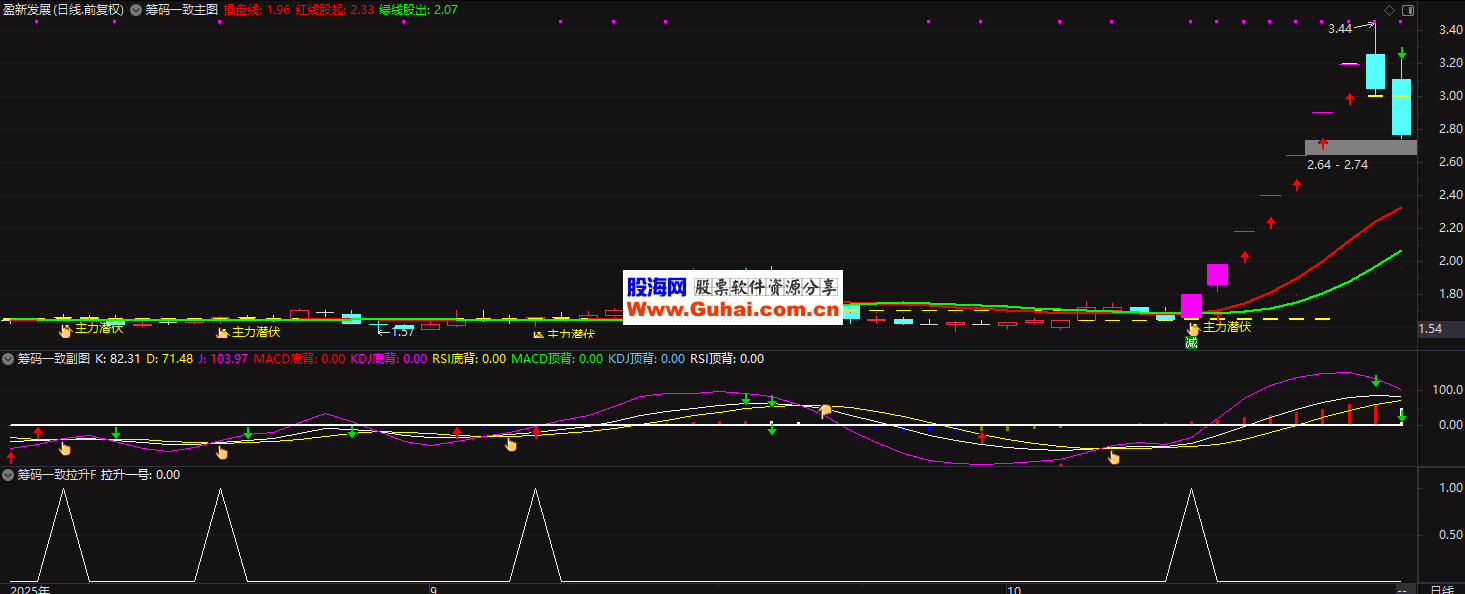Click the green down arrow above last candle
The width and height of the screenshot is (1465, 594).
[x=1402, y=53]
